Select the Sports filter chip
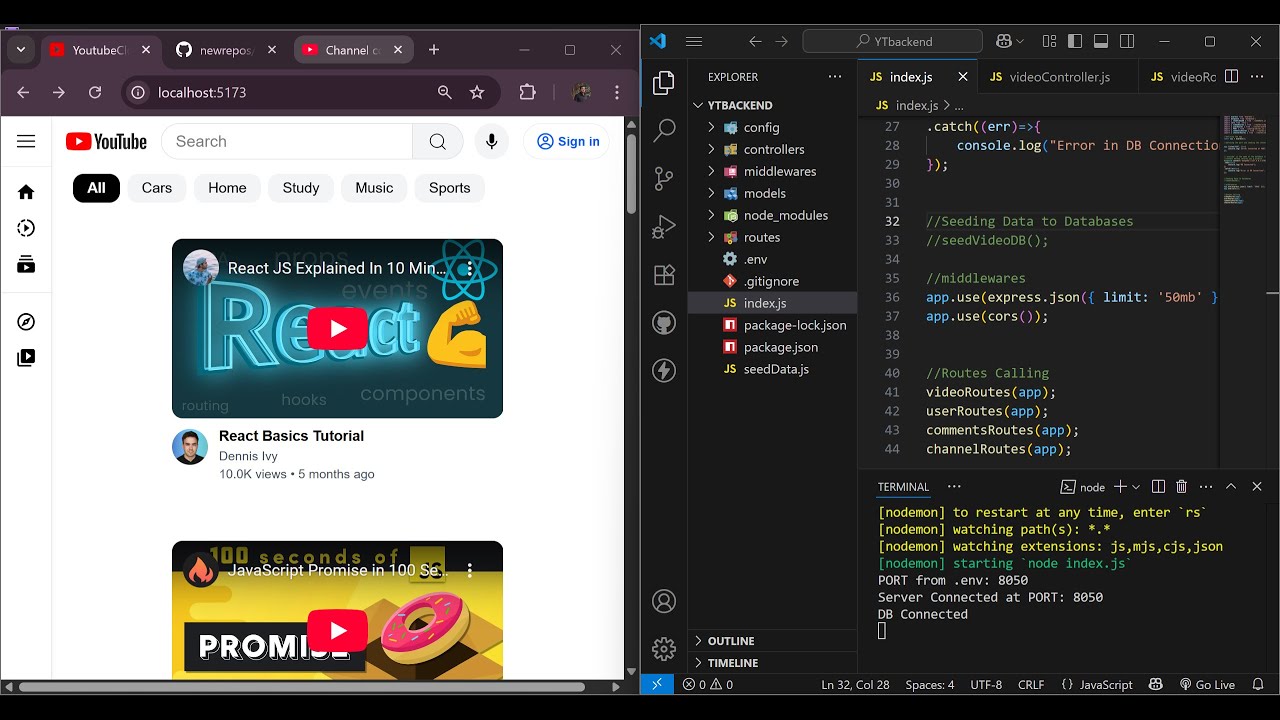The width and height of the screenshot is (1280, 720). click(450, 188)
